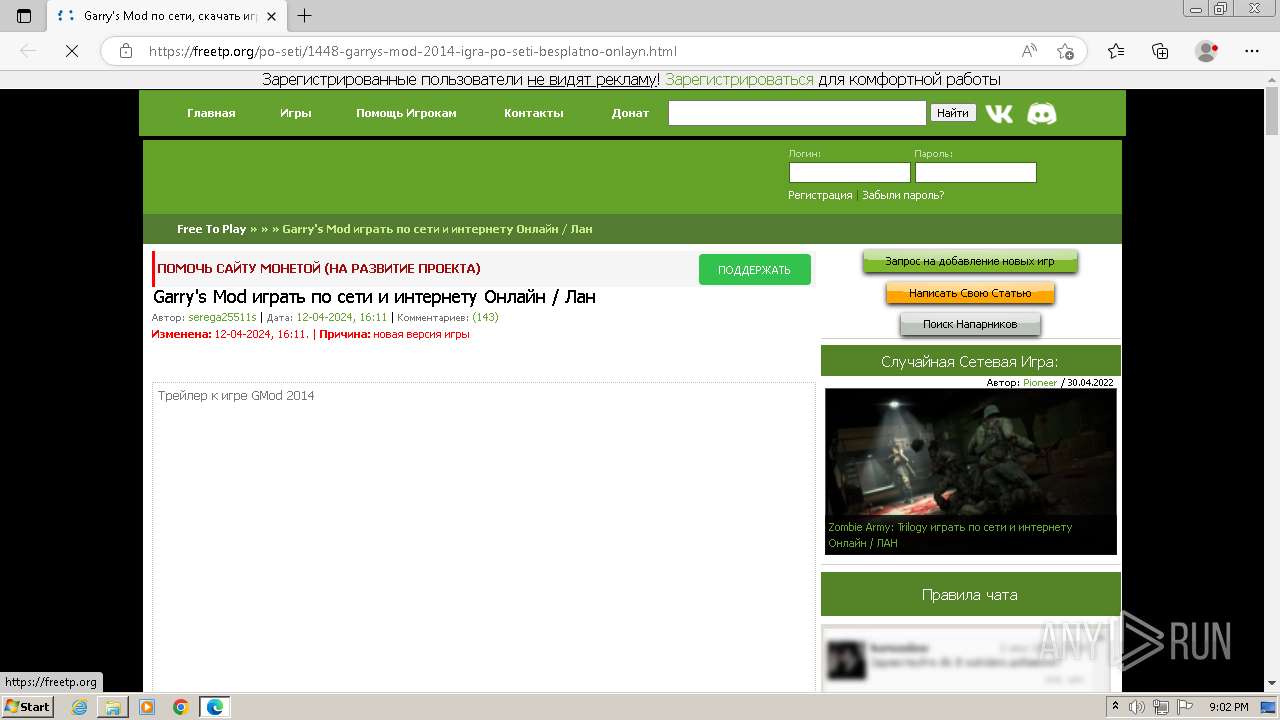Launch Internet Explorer from taskbar
Image resolution: width=1280 pixels, height=720 pixels.
[80, 707]
